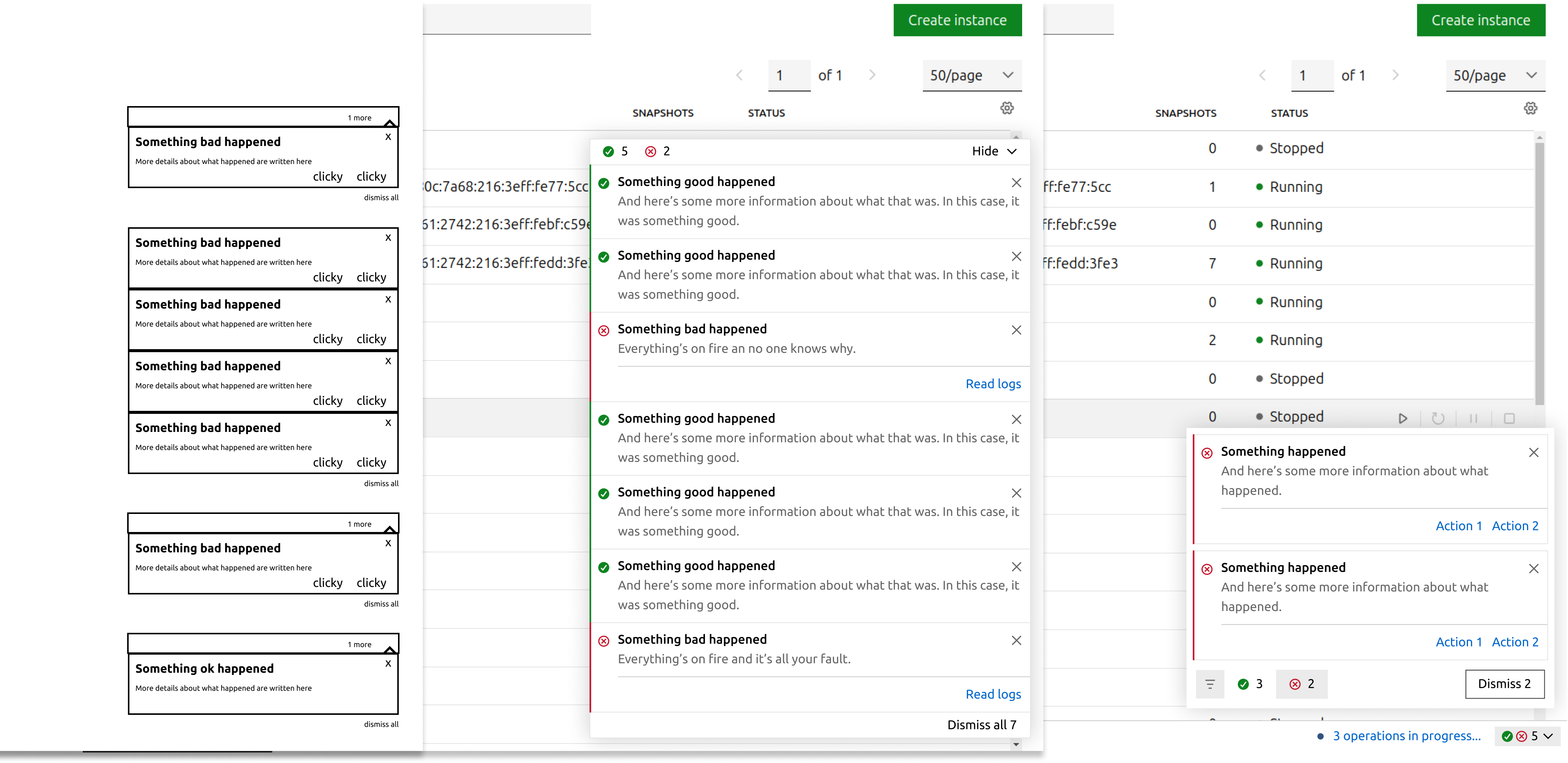Click the title 'Something ok happened'

click(205, 669)
